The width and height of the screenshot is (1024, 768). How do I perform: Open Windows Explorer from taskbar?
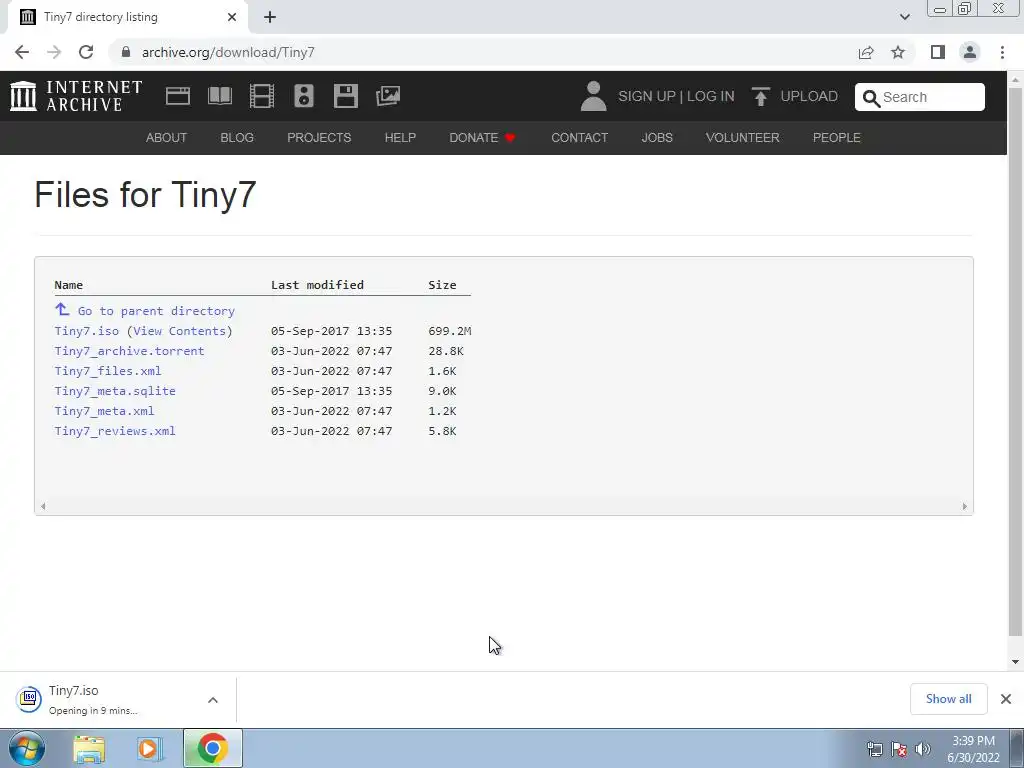click(x=89, y=749)
